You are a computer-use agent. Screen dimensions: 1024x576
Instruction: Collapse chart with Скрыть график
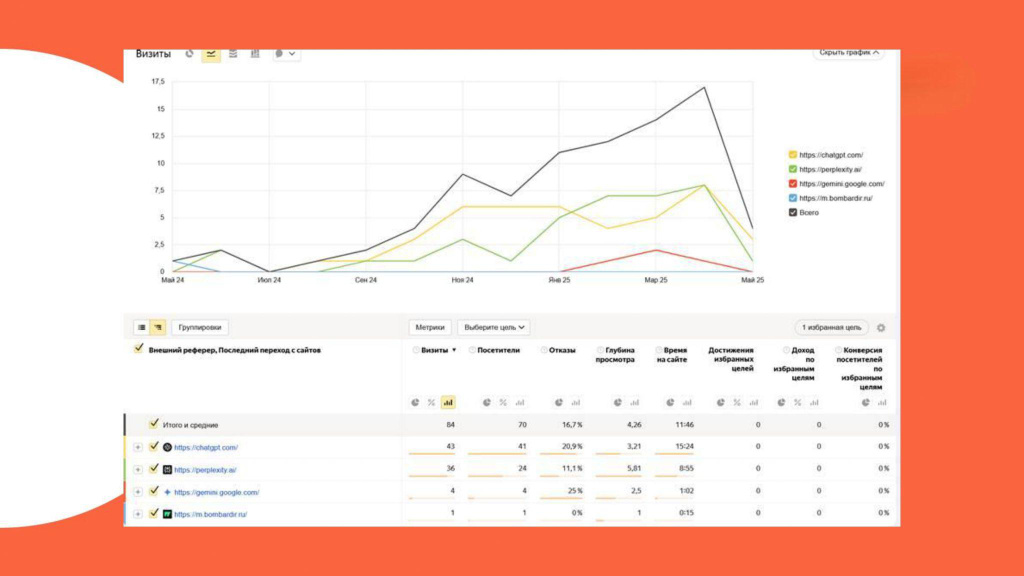849,53
